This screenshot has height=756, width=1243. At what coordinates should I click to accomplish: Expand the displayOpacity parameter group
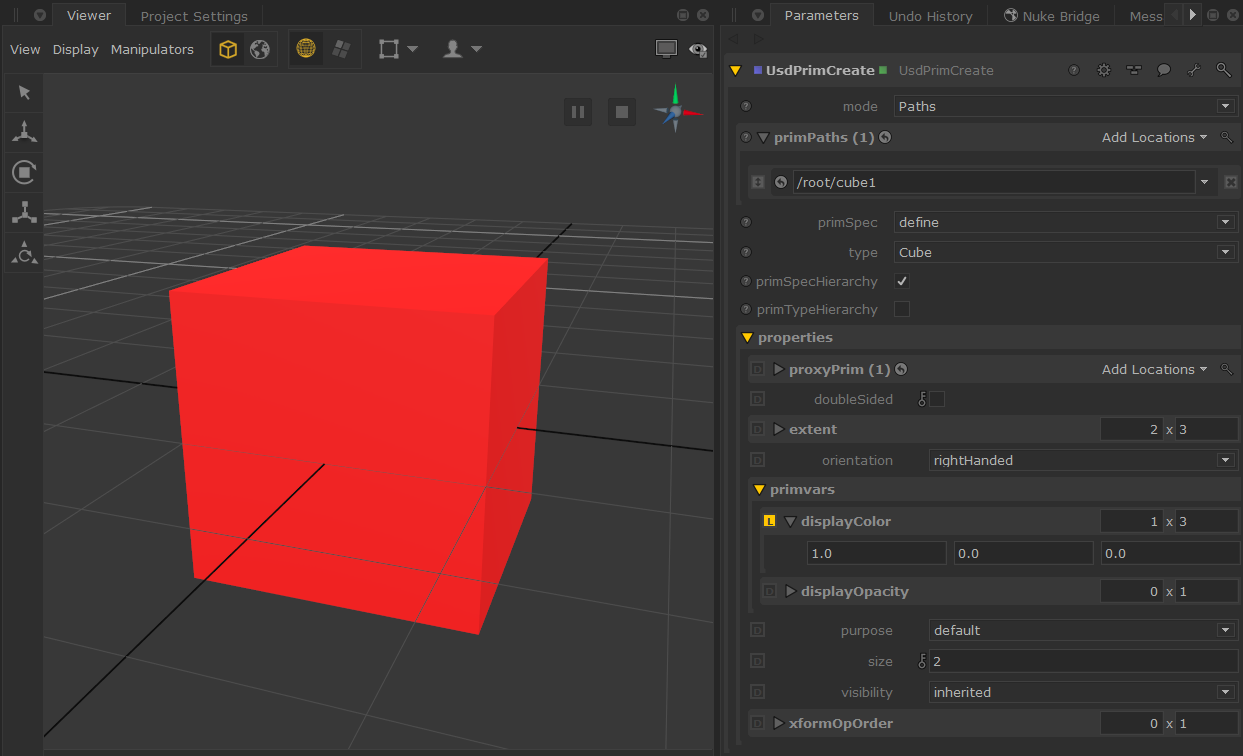point(791,592)
